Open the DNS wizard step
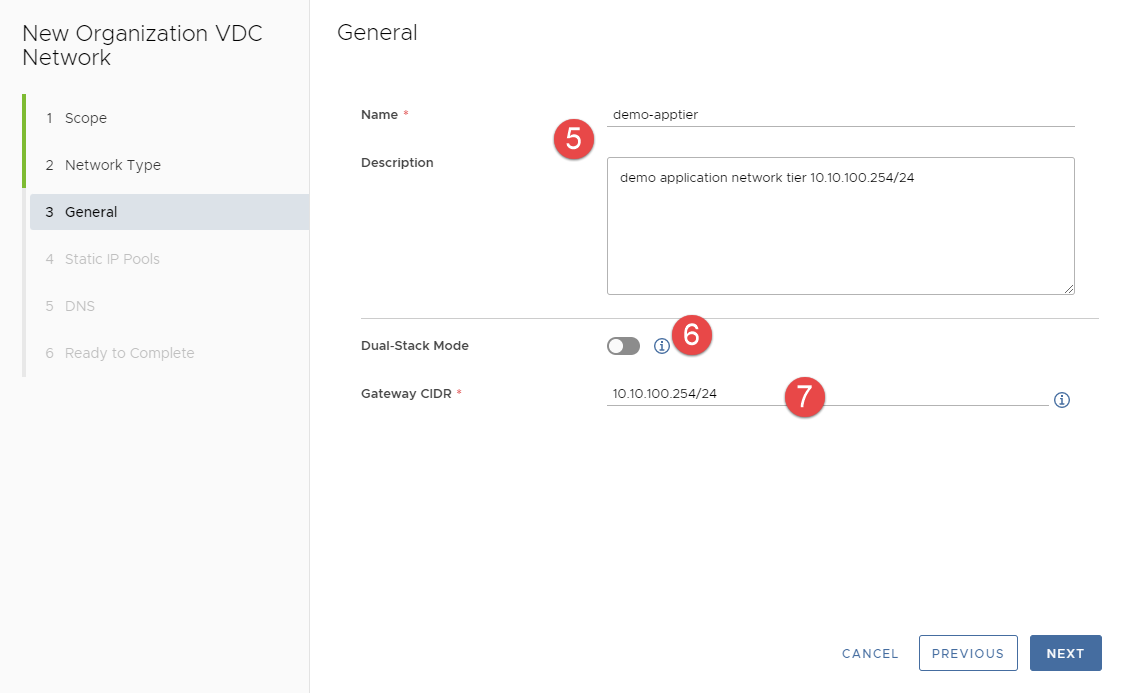 (80, 306)
